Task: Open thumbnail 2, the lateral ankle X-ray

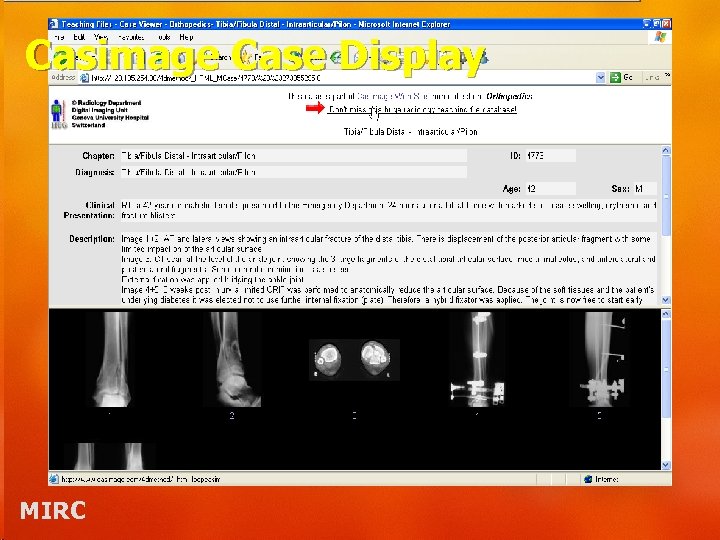Action: [x=232, y=360]
